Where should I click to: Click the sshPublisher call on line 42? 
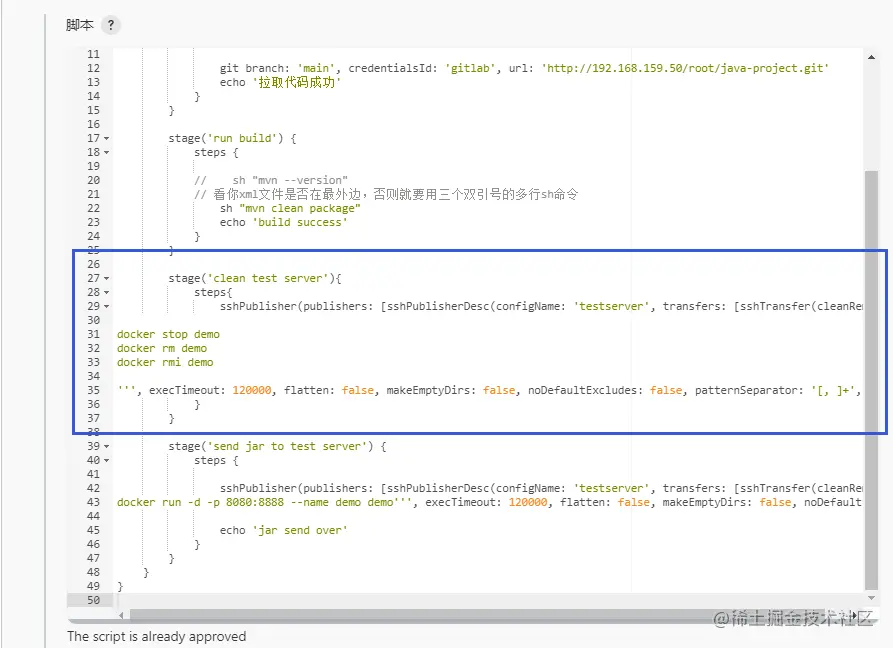coord(541,489)
